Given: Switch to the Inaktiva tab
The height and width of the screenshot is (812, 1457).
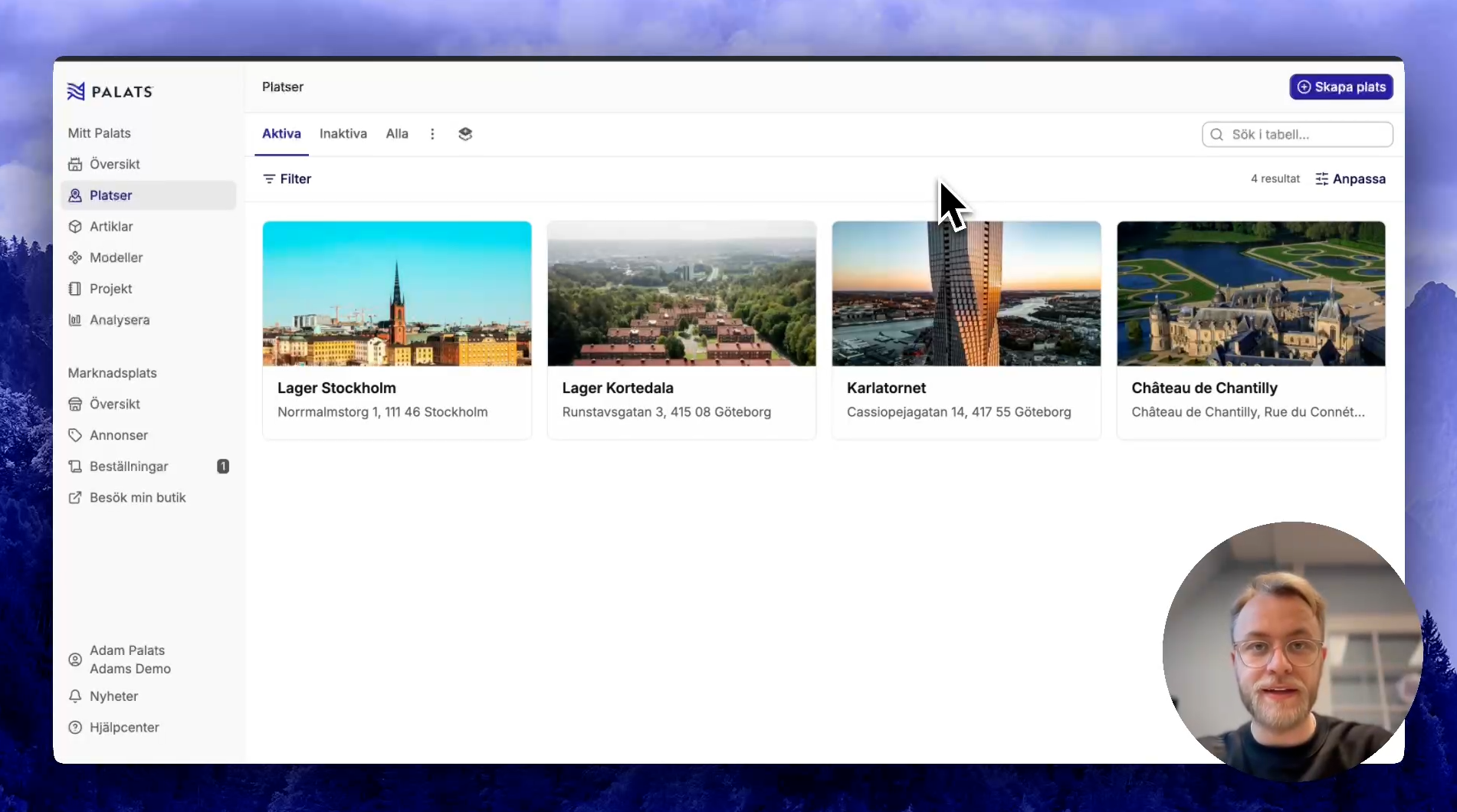Looking at the screenshot, I should (343, 134).
